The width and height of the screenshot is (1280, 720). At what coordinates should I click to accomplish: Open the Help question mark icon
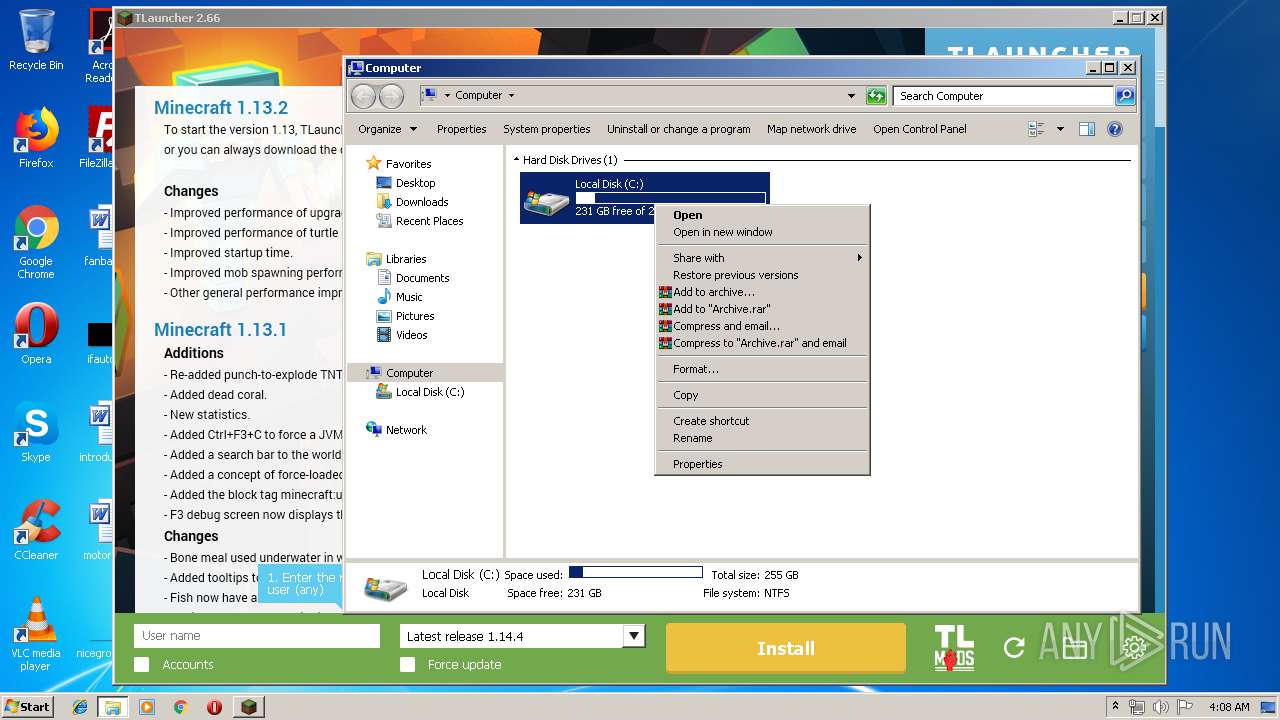pos(1115,129)
